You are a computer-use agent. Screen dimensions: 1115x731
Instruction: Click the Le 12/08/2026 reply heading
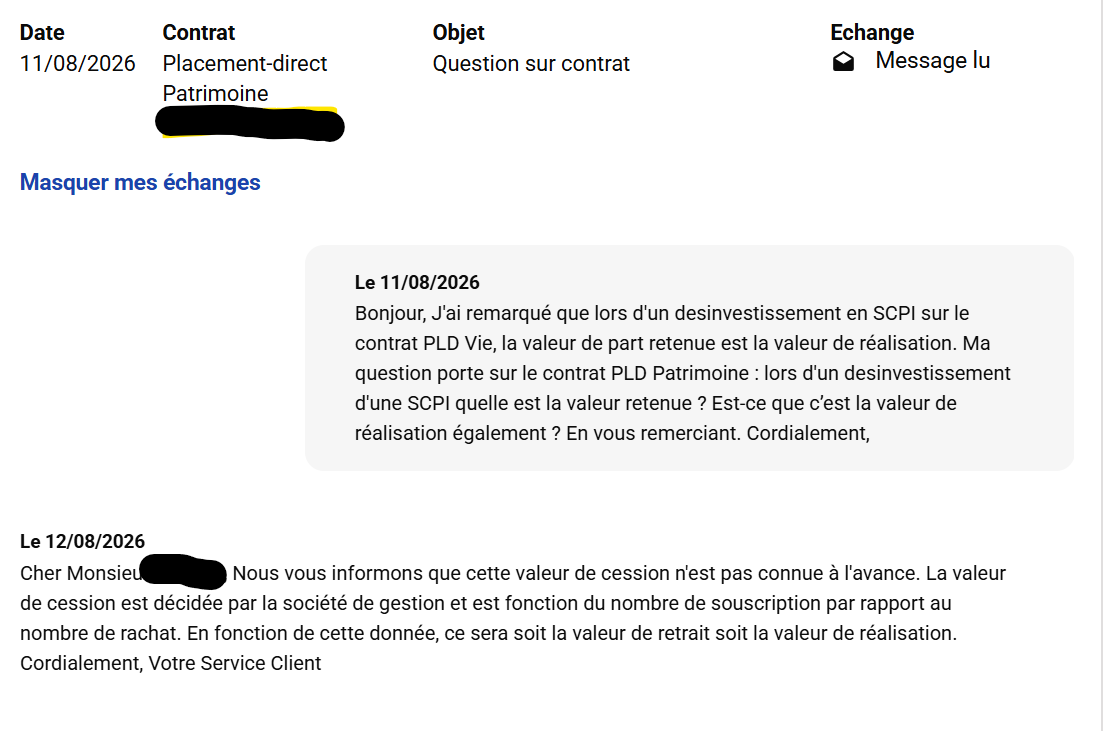(x=82, y=541)
